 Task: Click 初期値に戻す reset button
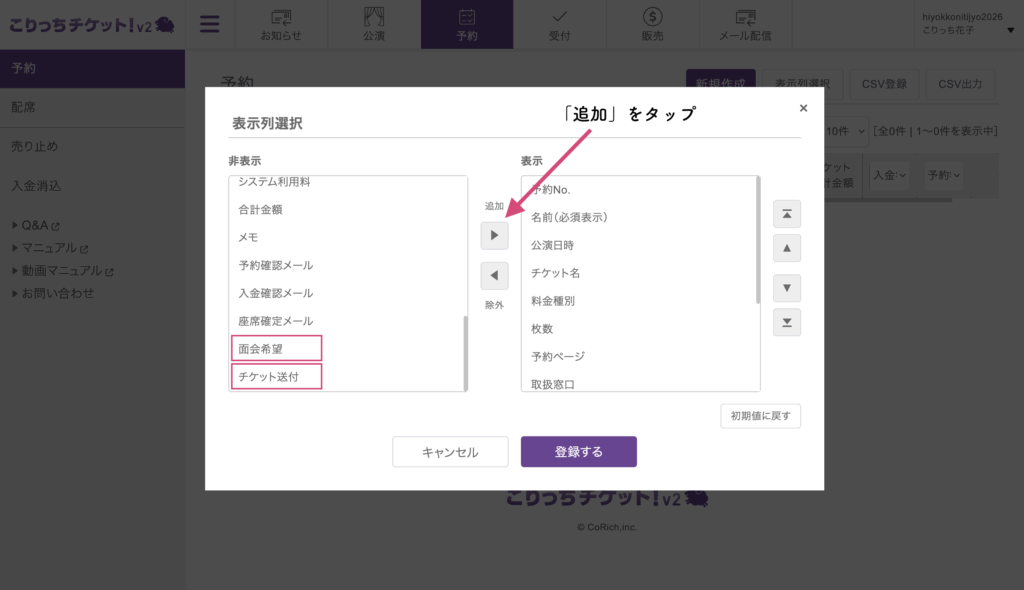click(760, 416)
